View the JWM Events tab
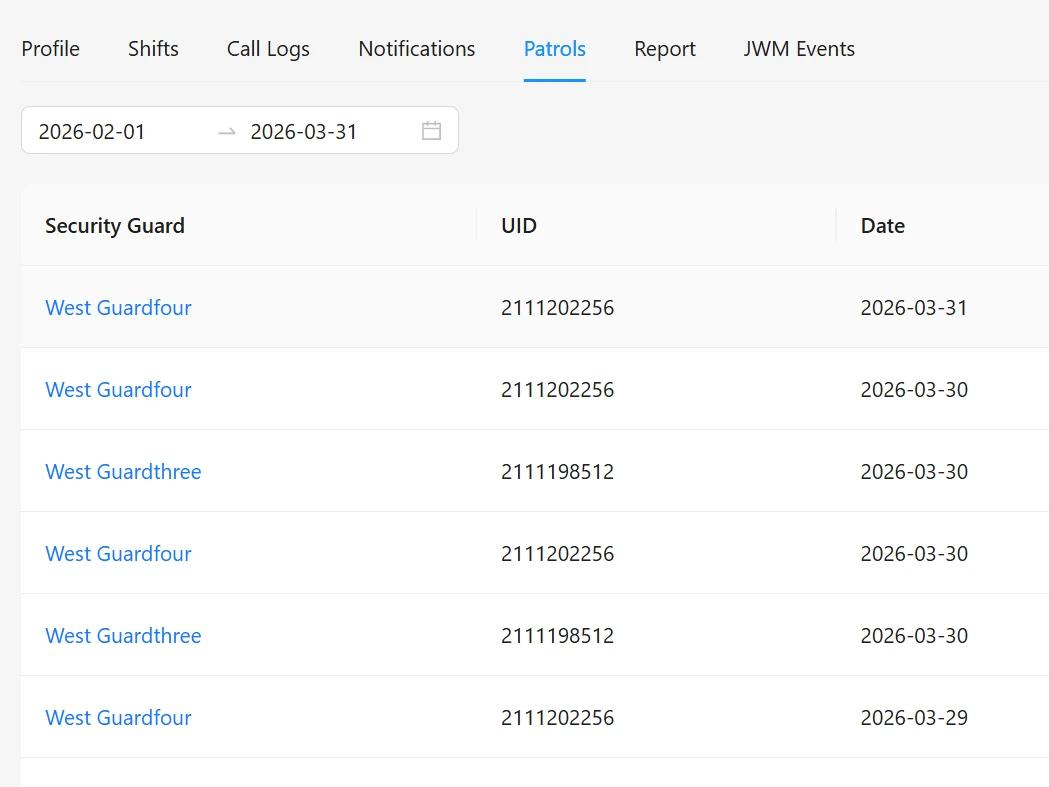Screen dimensions: 1049x787 (799, 49)
